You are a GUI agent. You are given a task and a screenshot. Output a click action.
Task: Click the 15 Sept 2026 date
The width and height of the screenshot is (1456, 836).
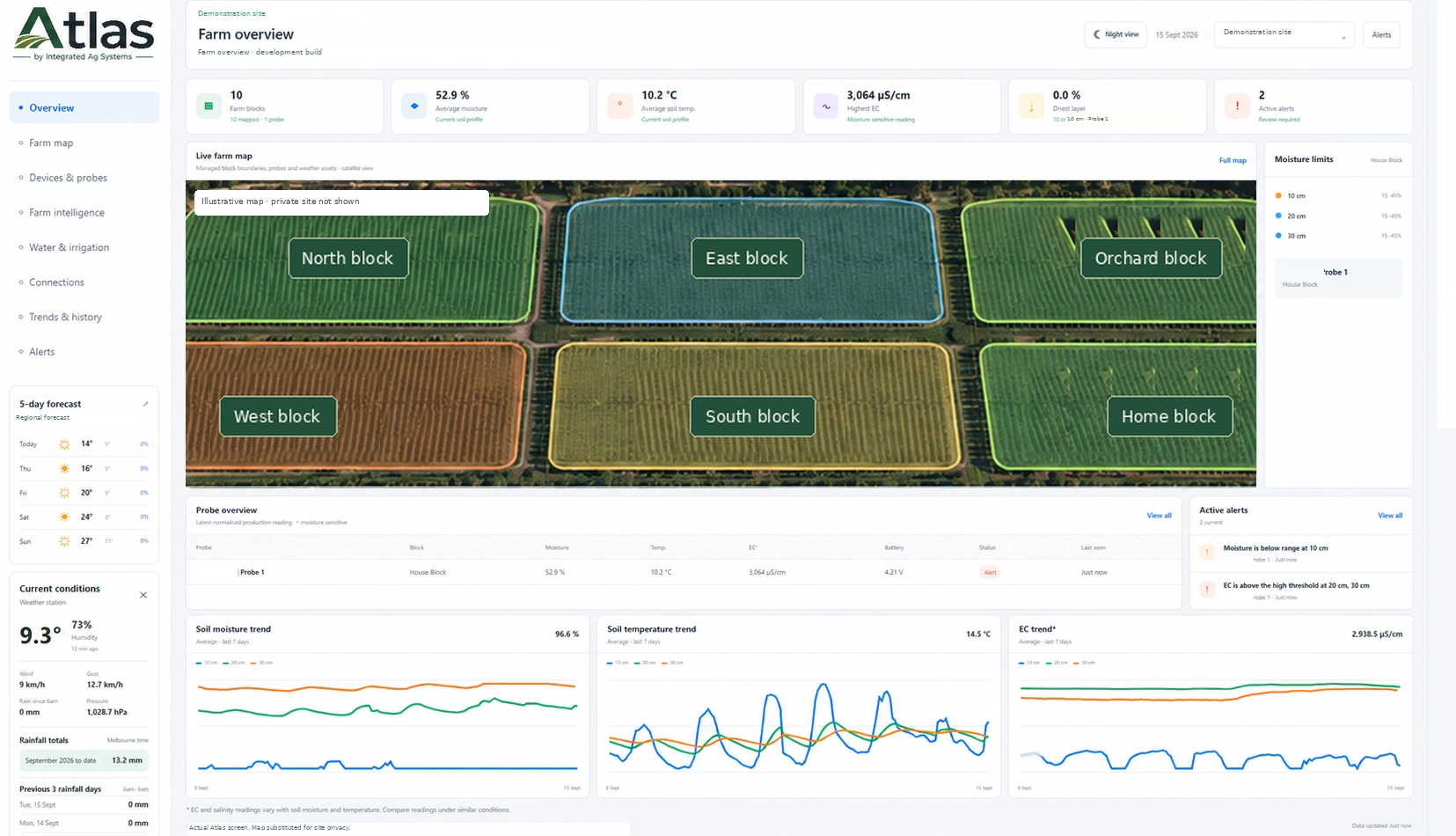[x=1176, y=35]
